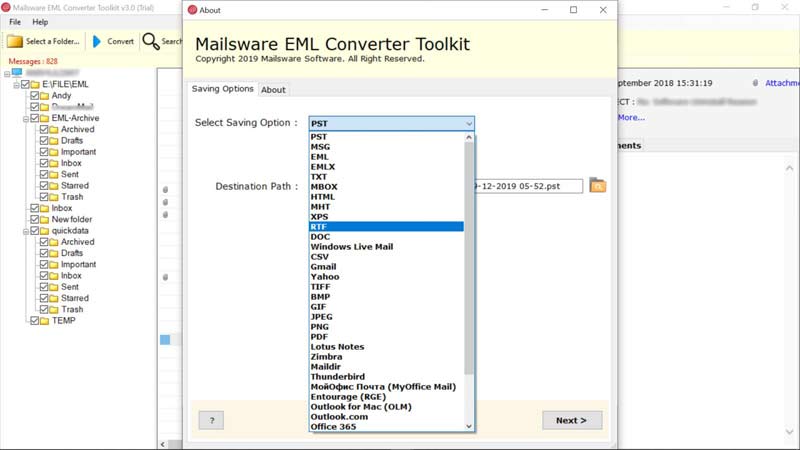Toggle the EML-Archive checkbox

tap(35, 118)
